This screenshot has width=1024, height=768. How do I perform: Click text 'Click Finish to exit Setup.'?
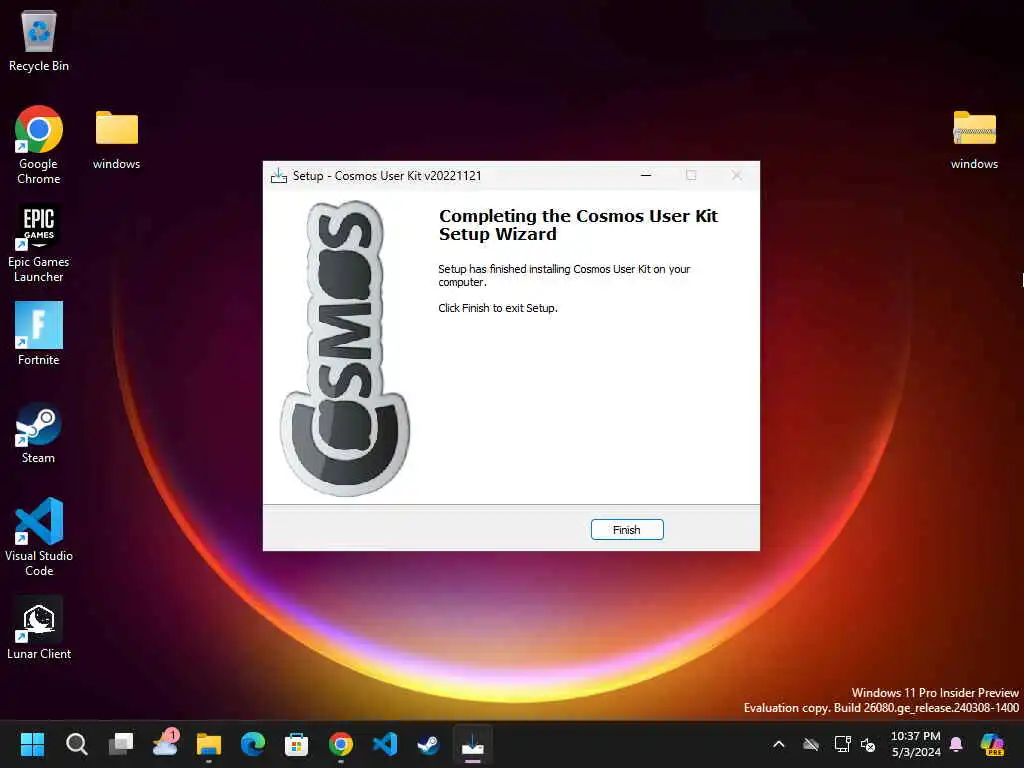pyautogui.click(x=498, y=308)
